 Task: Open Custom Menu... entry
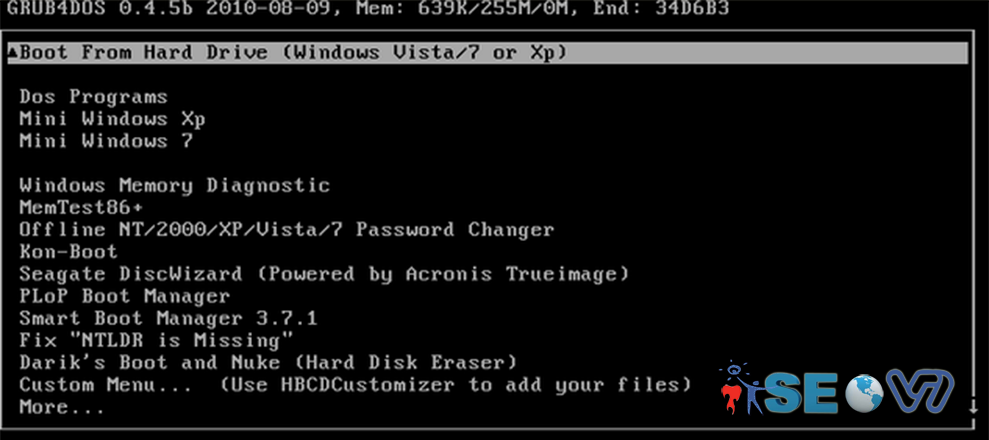(x=355, y=384)
